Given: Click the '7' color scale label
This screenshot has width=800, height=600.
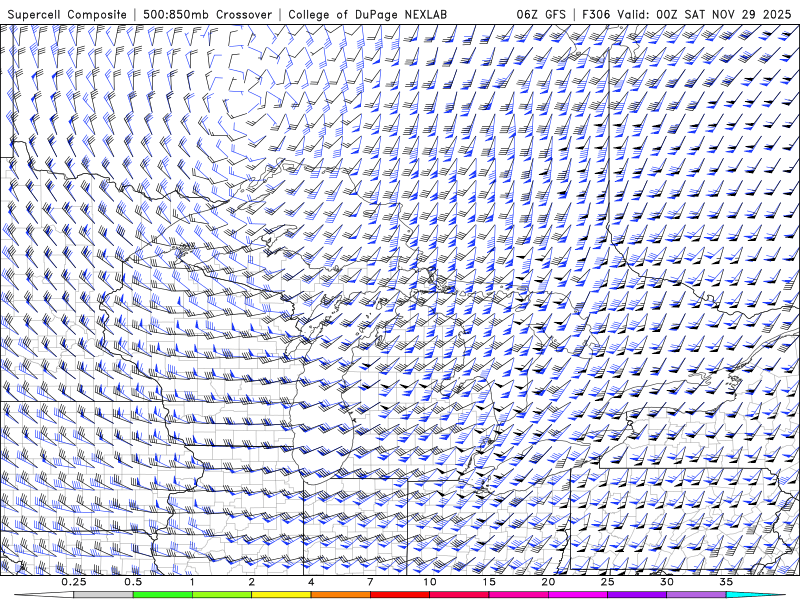Looking at the screenshot, I should pos(370,582).
